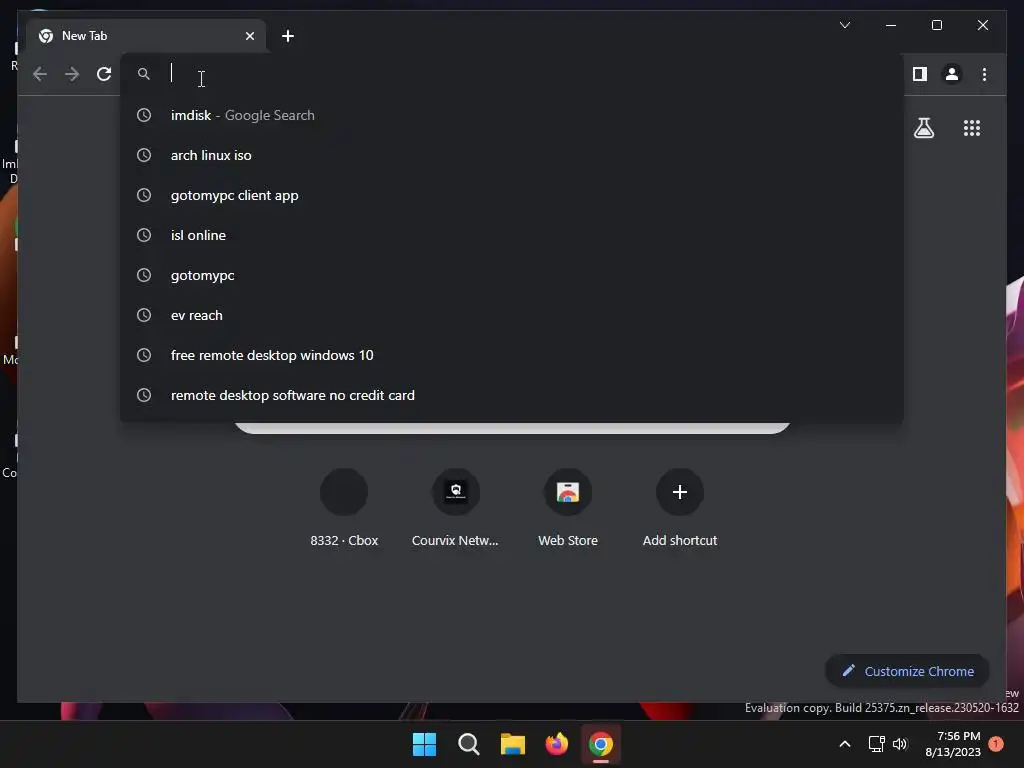This screenshot has width=1024, height=768.
Task: Click the search magnifier in the omnibox
Action: click(x=144, y=74)
